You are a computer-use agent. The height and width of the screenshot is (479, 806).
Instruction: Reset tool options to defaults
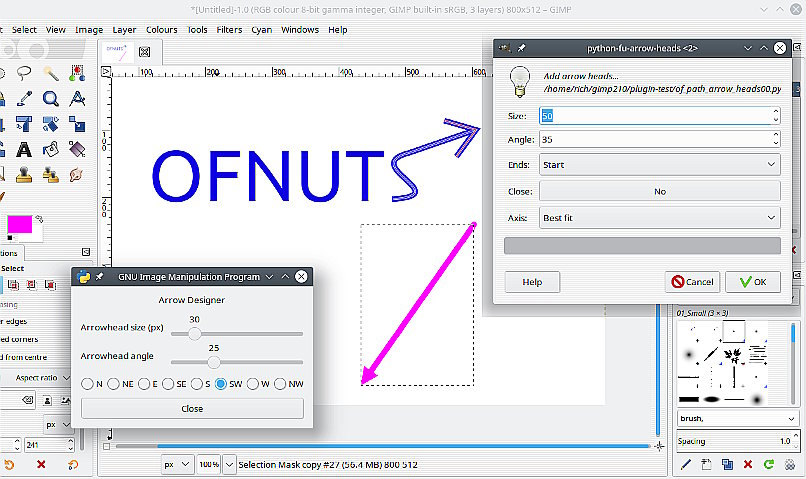pos(73,465)
